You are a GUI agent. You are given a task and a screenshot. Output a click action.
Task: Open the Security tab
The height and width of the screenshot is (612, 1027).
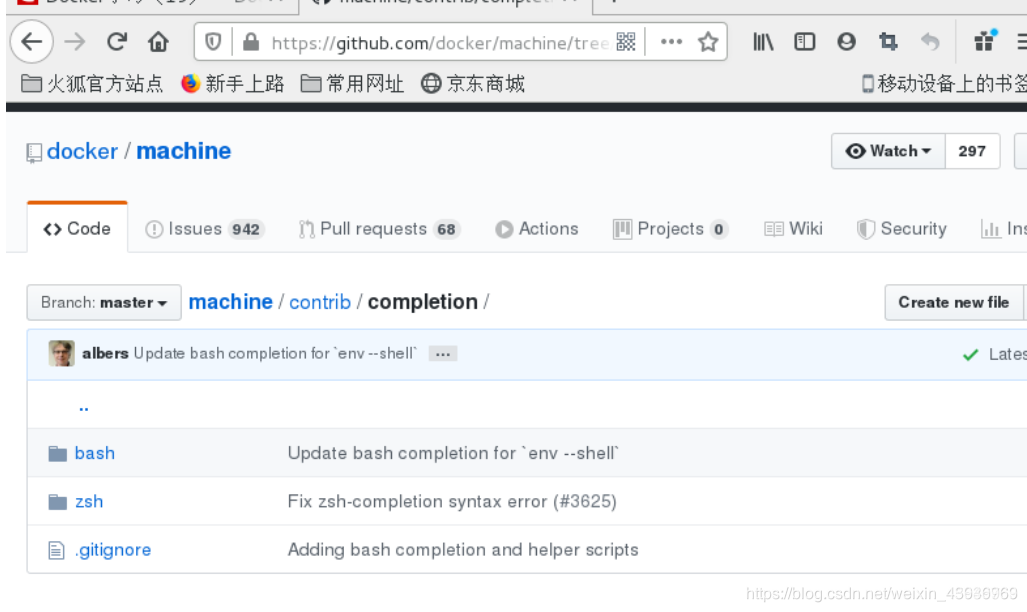point(902,229)
